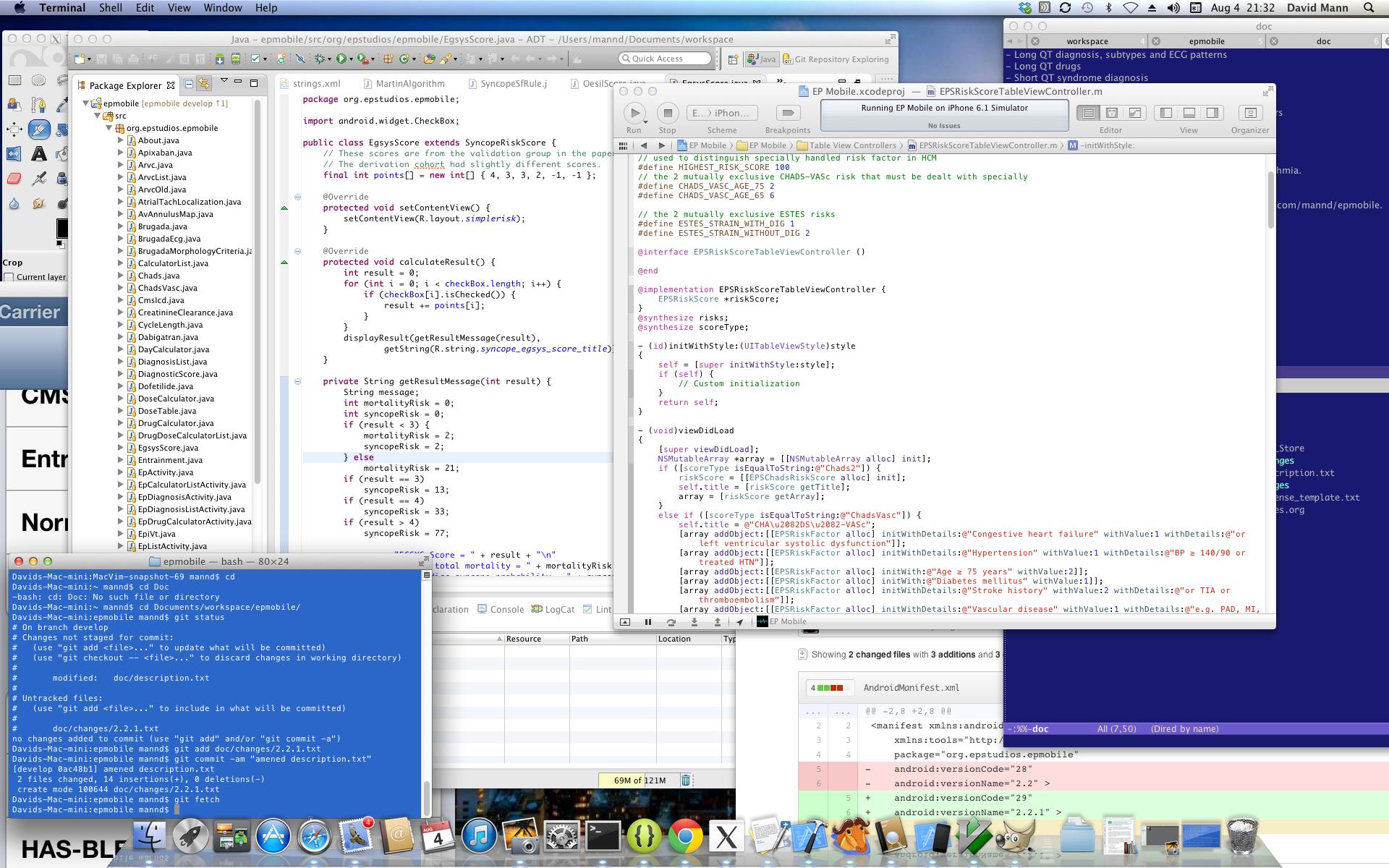The width and height of the screenshot is (1389, 868).
Task: Toggle Xcode Breakpoints button
Action: pyautogui.click(x=788, y=113)
